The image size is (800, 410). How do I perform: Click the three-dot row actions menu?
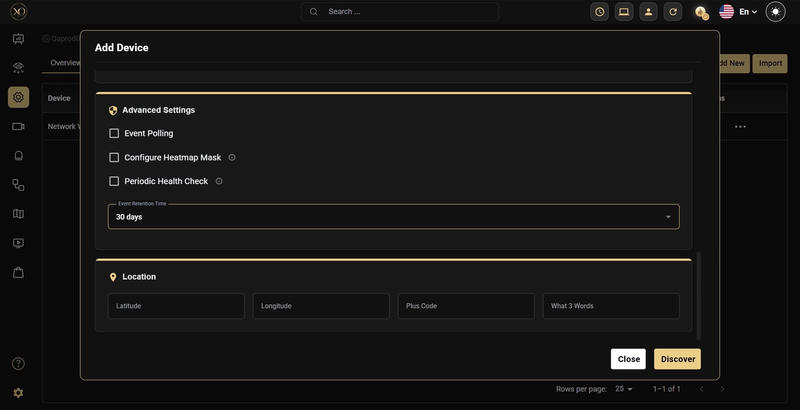740,126
